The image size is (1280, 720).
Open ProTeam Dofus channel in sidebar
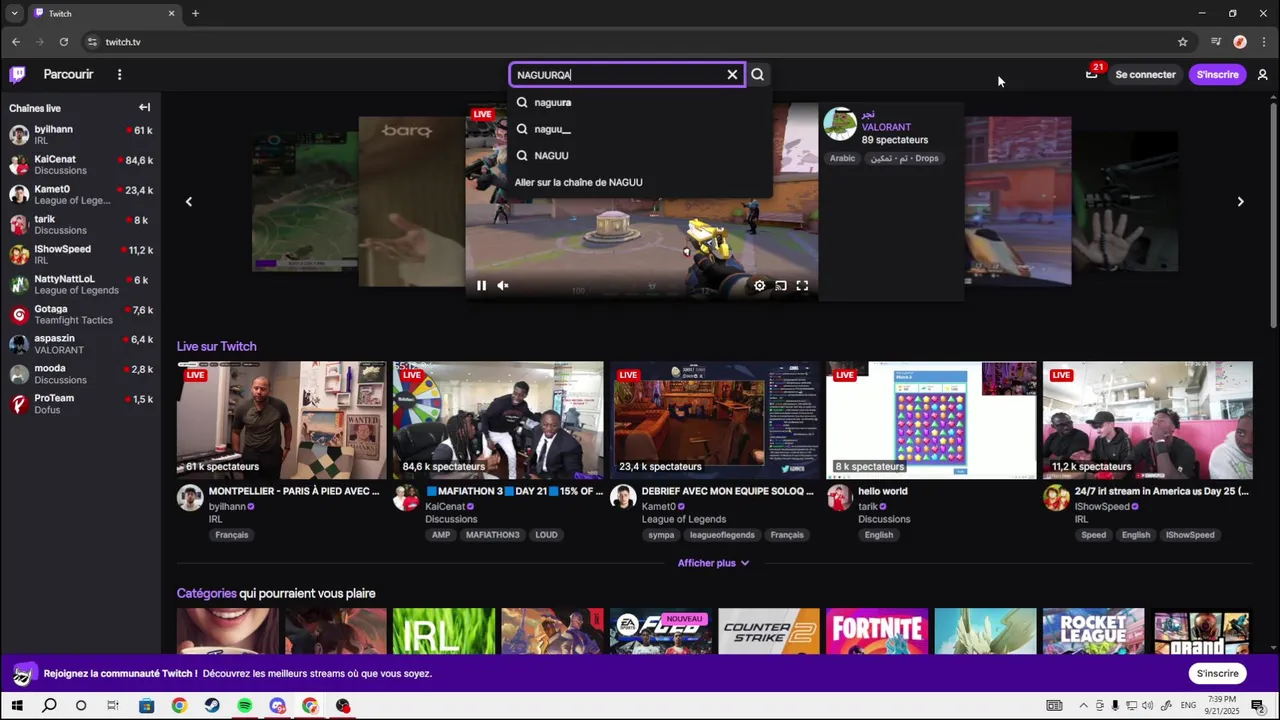tap(81, 403)
